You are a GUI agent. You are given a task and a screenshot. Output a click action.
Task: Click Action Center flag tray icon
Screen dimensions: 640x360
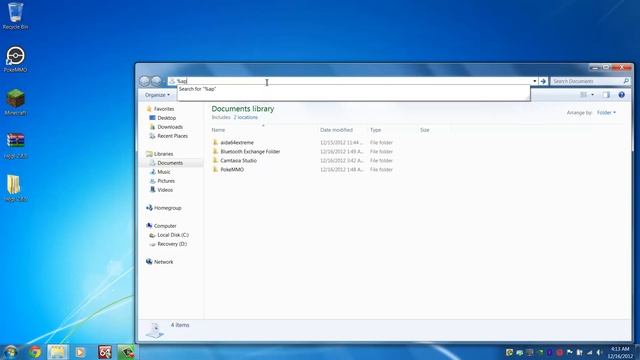(x=570, y=352)
